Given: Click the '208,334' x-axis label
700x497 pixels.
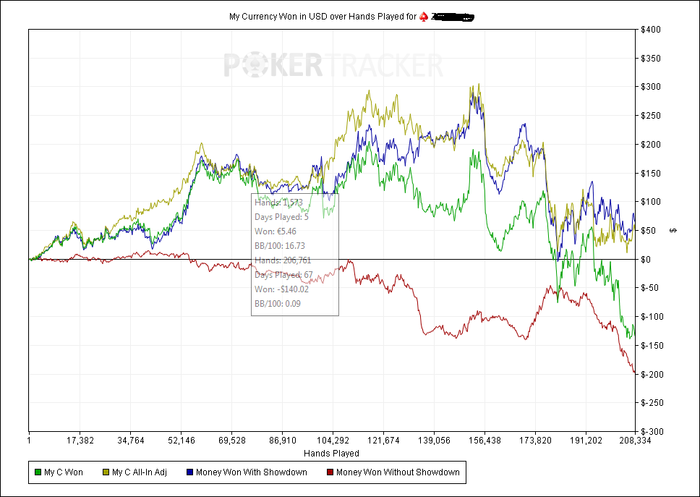Looking at the screenshot, I should point(635,441).
